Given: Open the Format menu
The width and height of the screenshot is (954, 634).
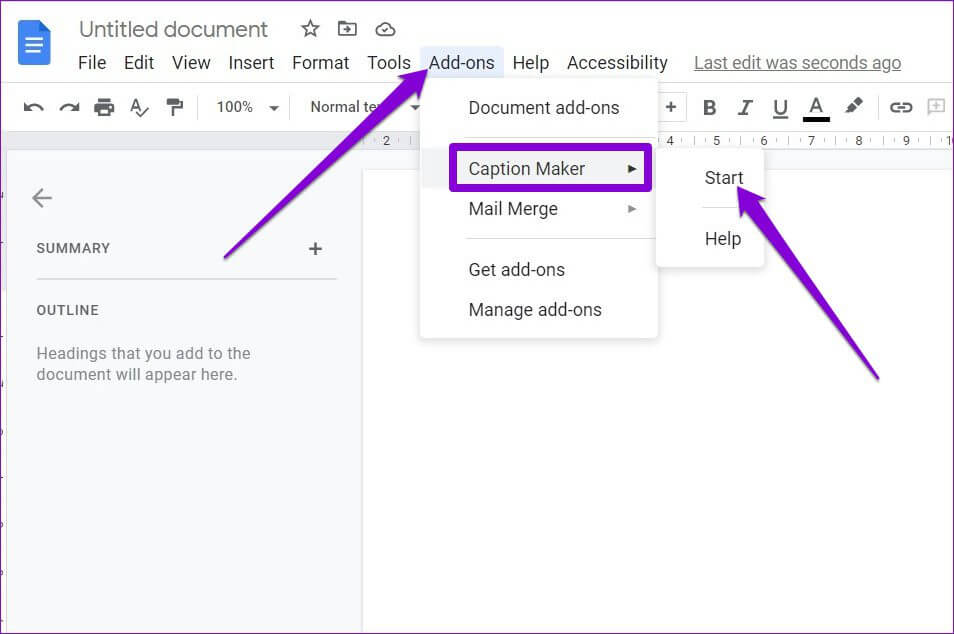Looking at the screenshot, I should (321, 63).
